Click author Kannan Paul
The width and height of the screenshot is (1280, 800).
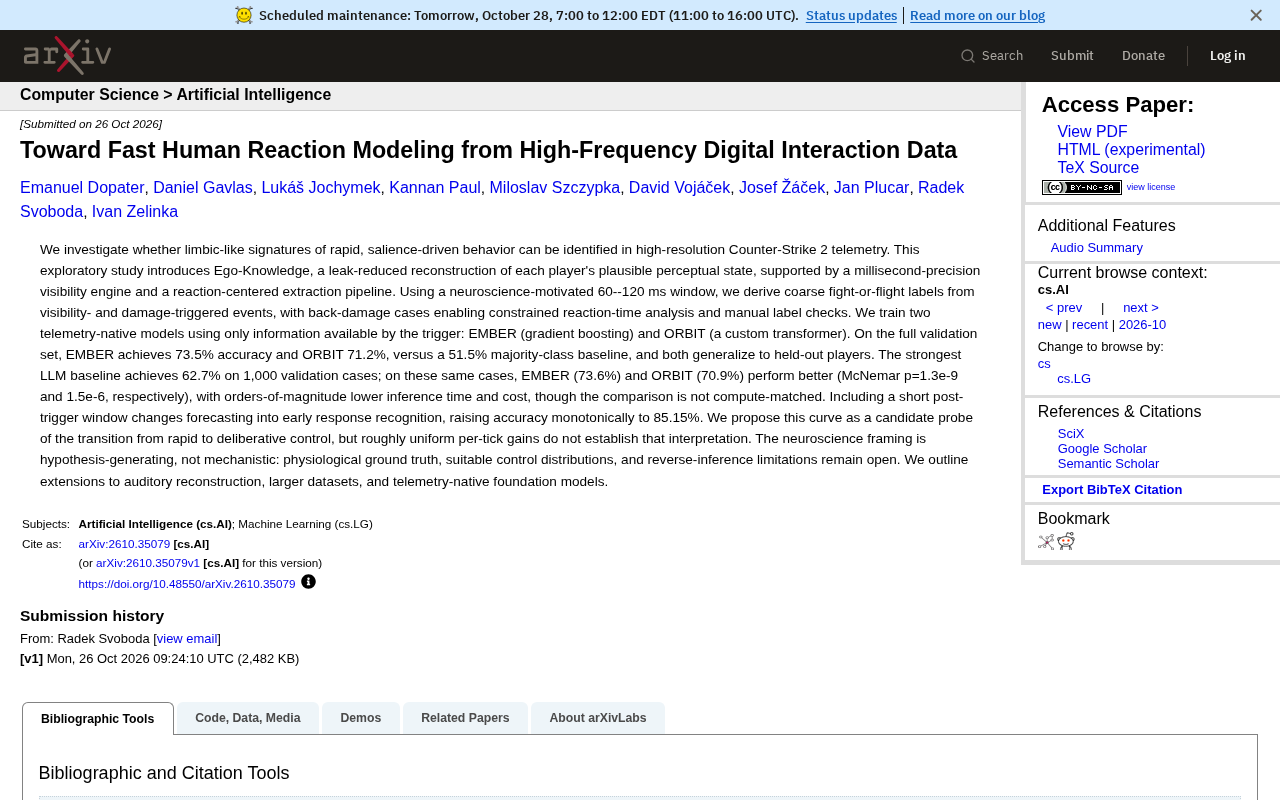(x=435, y=188)
